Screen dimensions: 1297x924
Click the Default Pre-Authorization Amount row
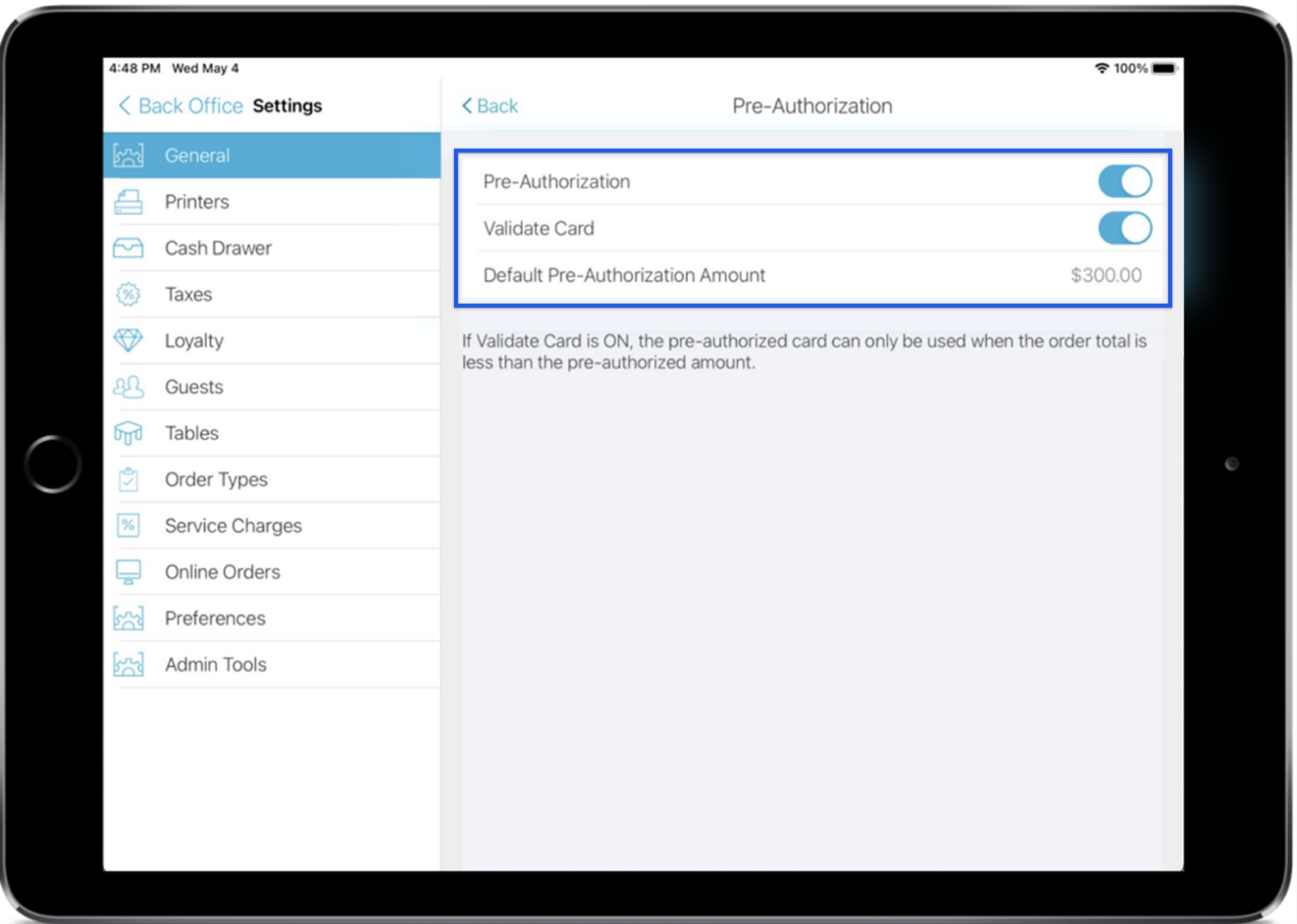[x=624, y=275]
